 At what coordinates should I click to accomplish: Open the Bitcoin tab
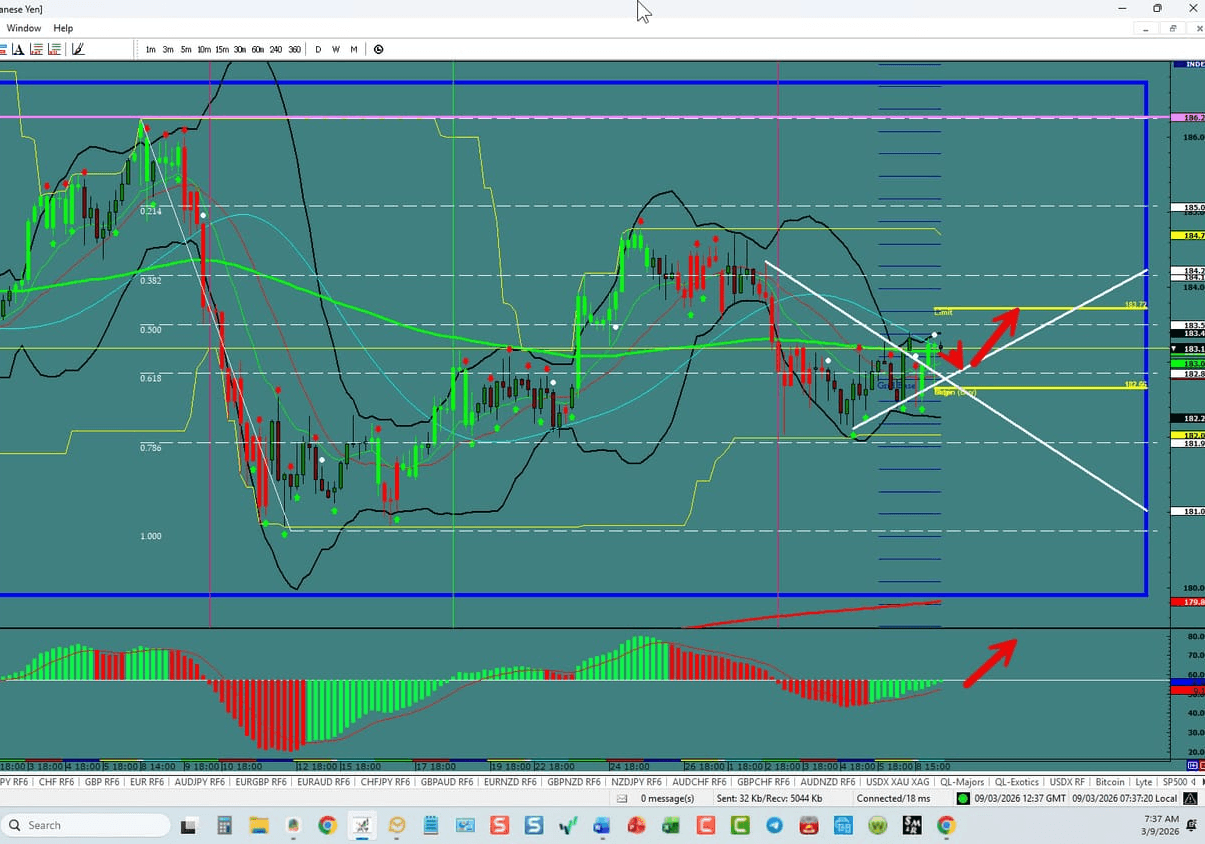pos(1110,782)
